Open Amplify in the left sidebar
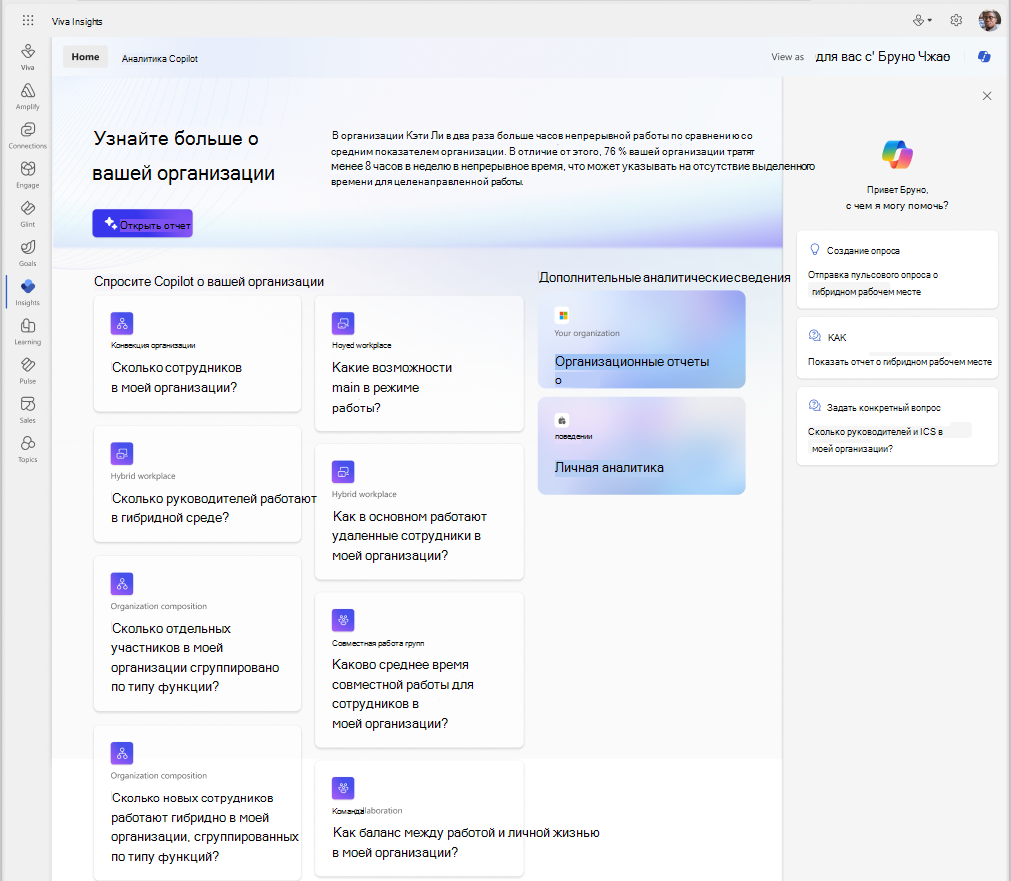 click(x=28, y=96)
